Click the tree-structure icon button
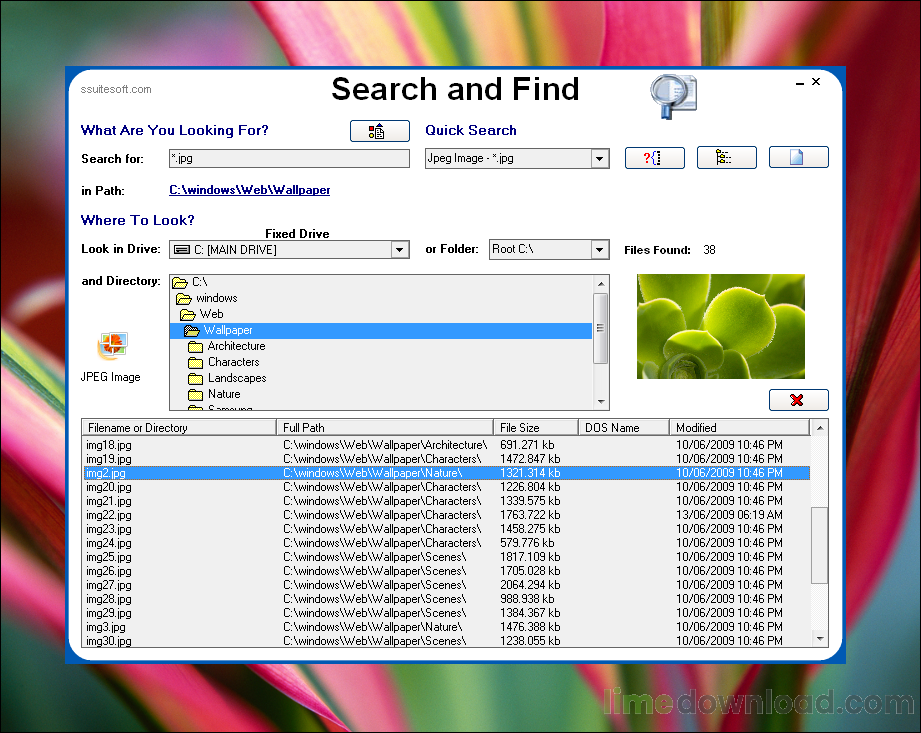Image resolution: width=921 pixels, height=733 pixels. coord(726,158)
